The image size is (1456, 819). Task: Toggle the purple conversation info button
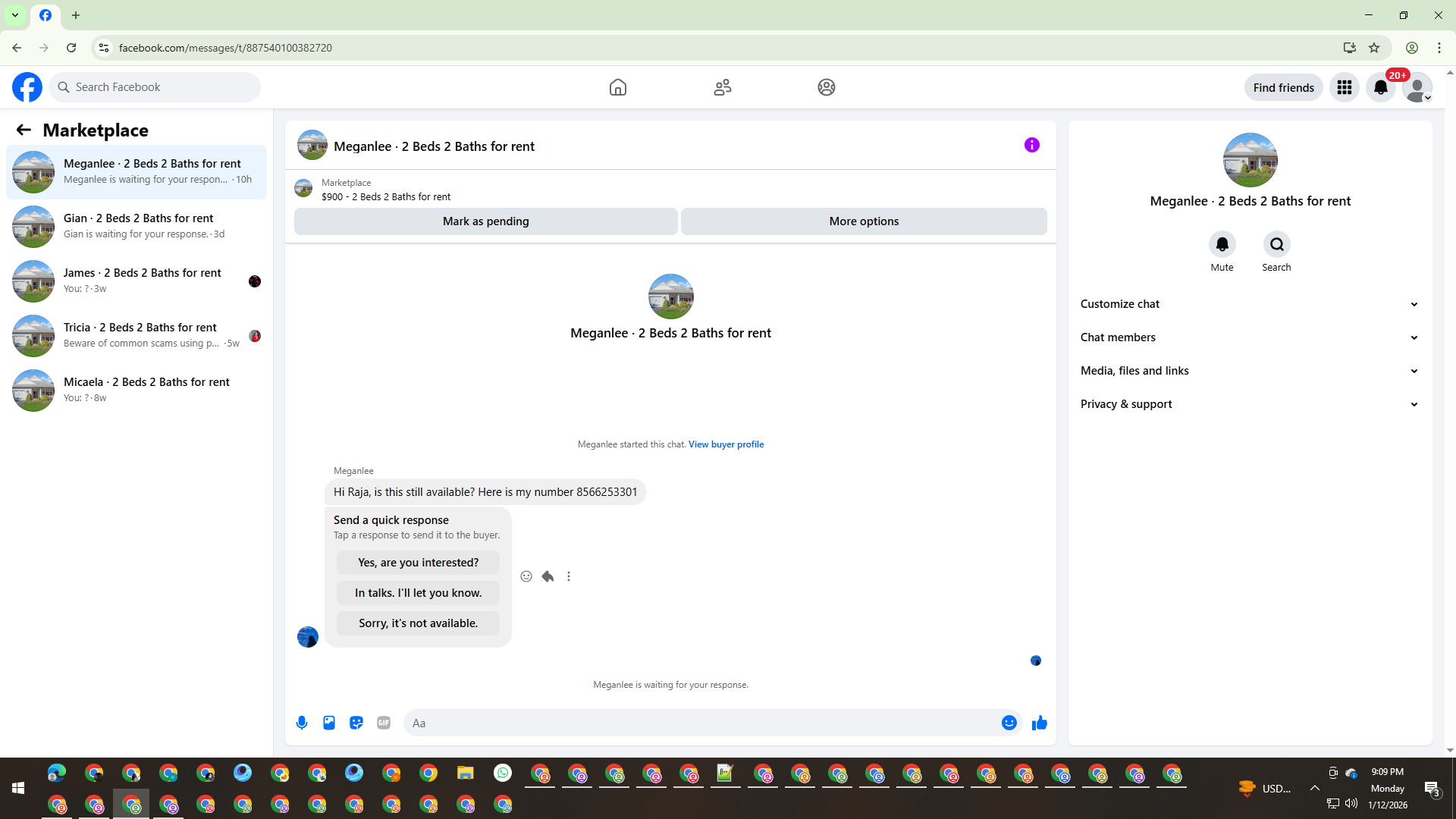(x=1031, y=145)
